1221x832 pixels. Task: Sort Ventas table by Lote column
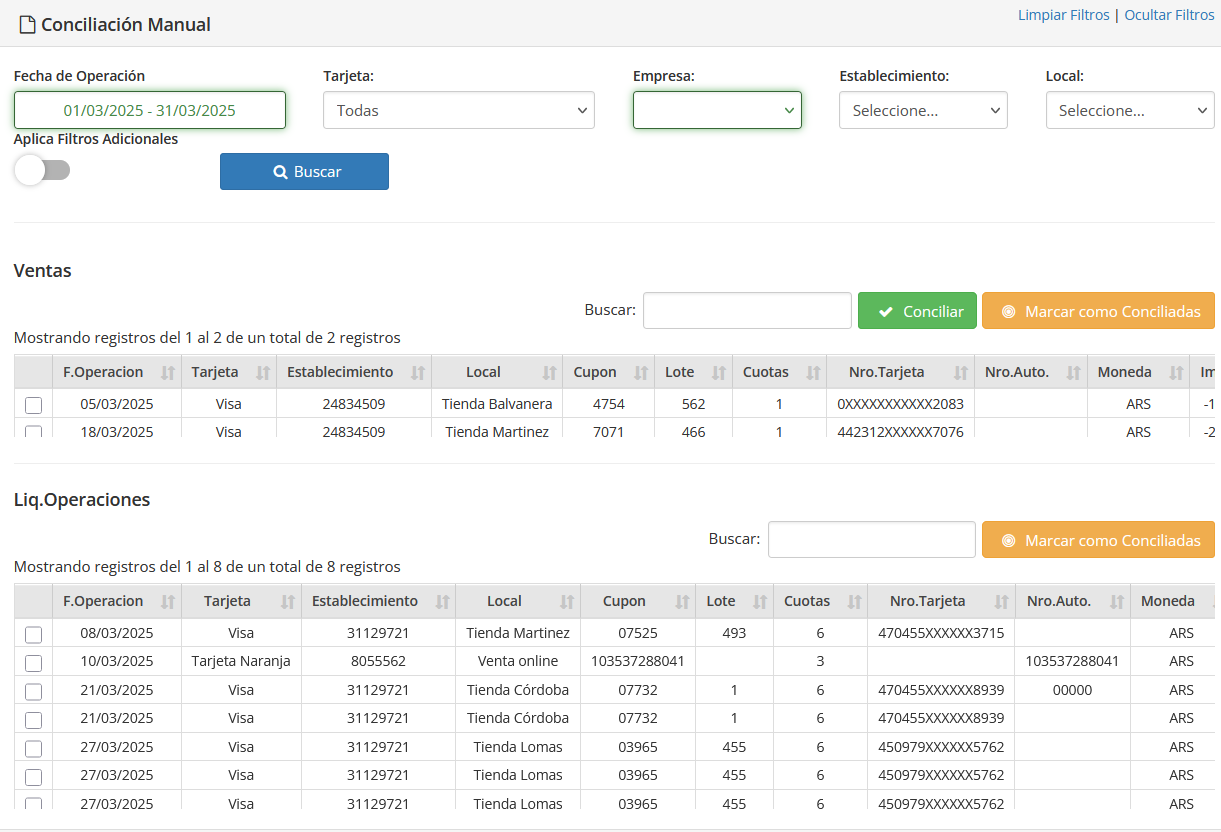point(693,372)
